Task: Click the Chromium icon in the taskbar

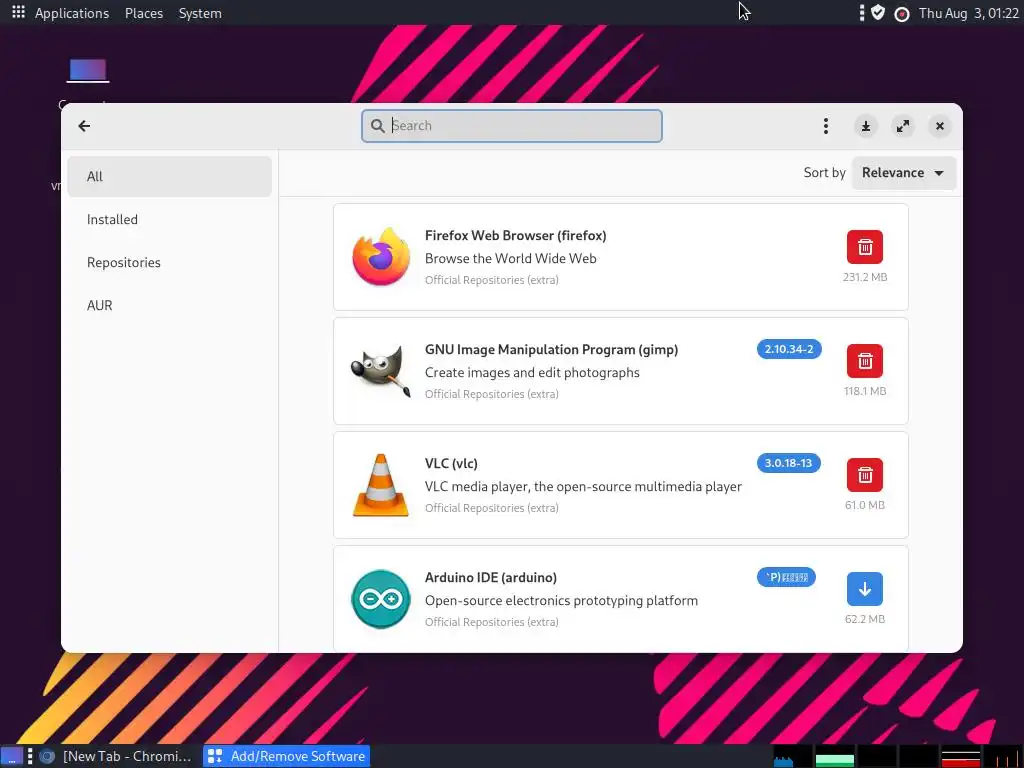Action: pyautogui.click(x=46, y=757)
